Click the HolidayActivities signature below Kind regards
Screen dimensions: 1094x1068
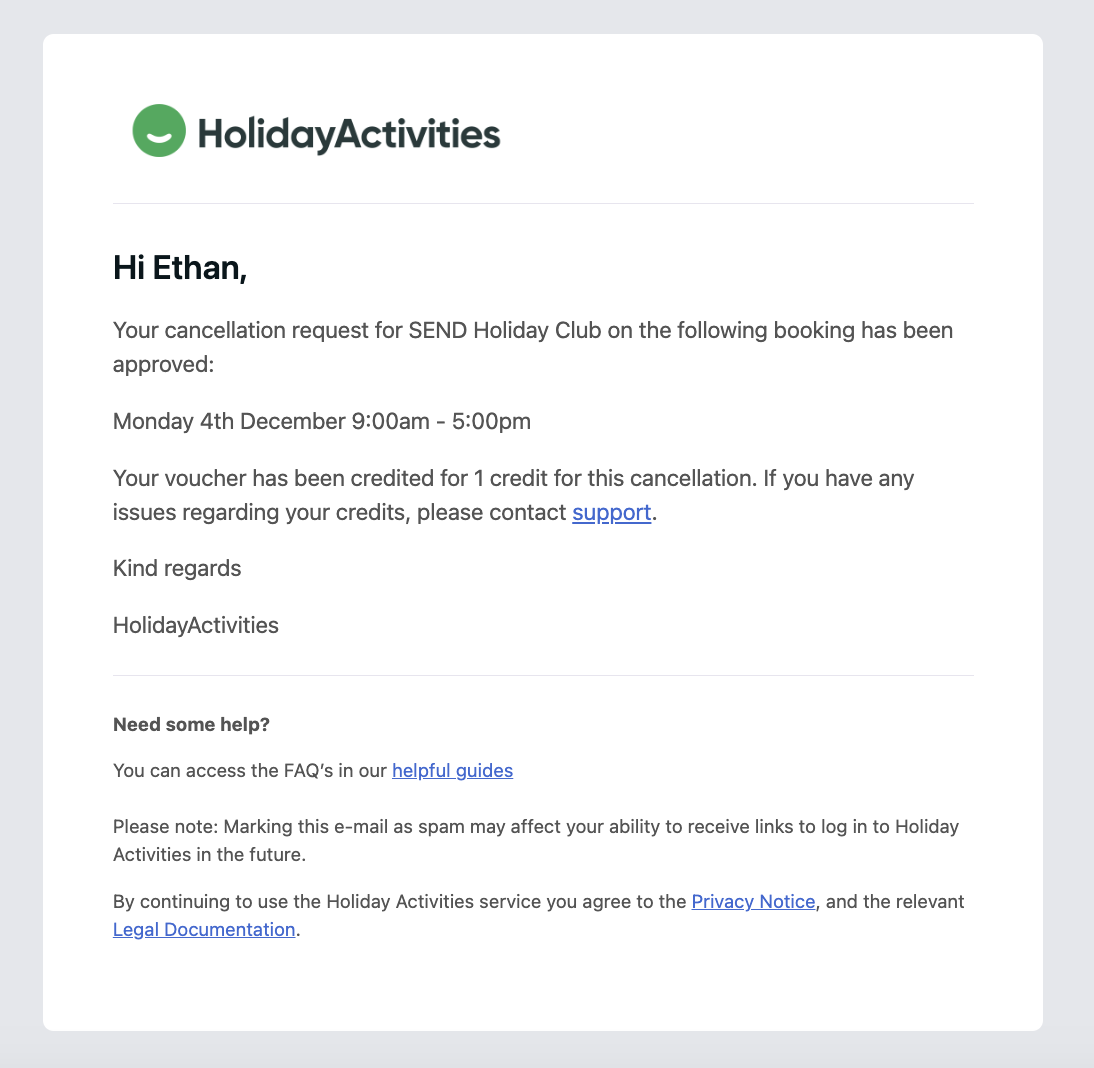pyautogui.click(x=196, y=626)
